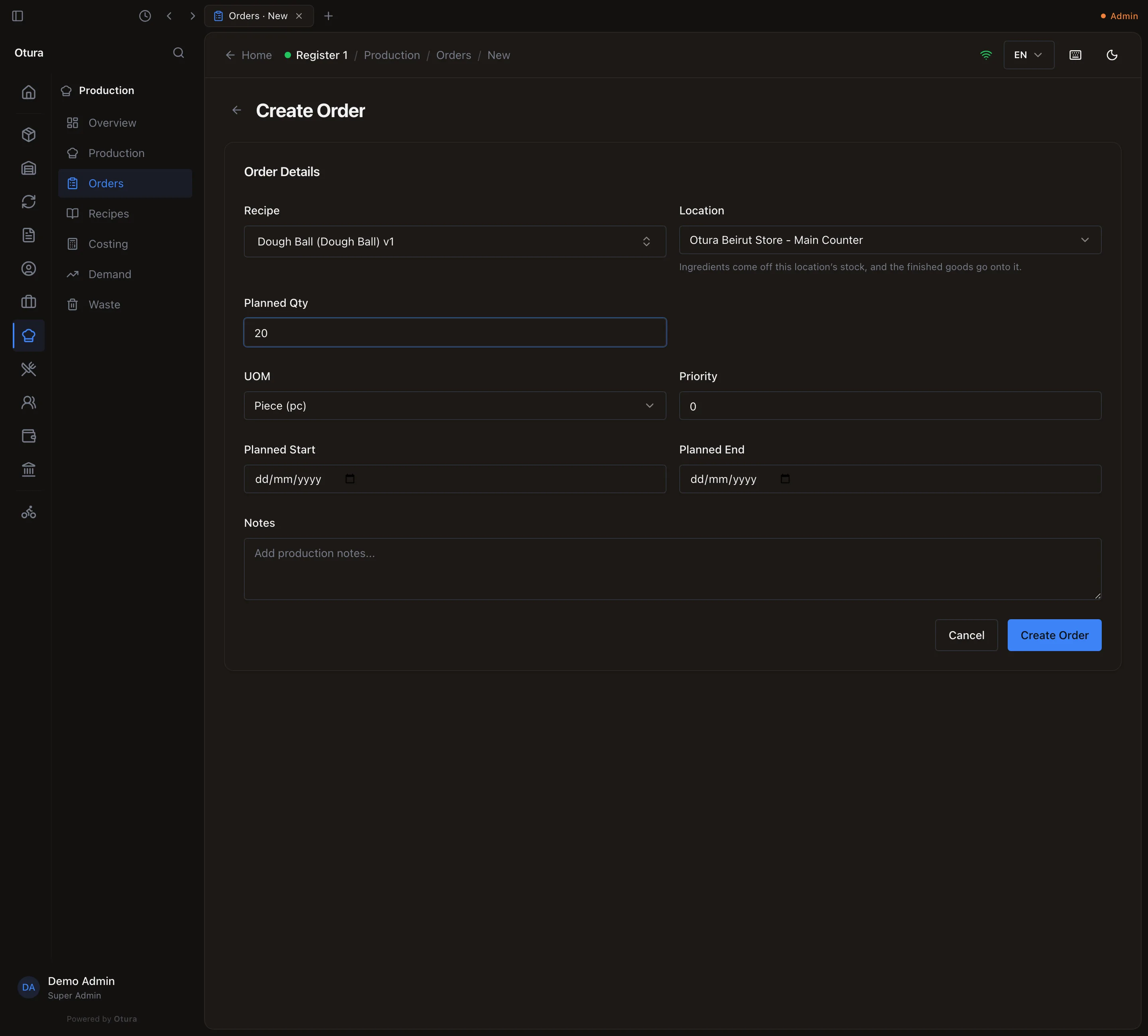1148x1036 pixels.
Task: Open the wallet icon in rail
Action: [28, 436]
